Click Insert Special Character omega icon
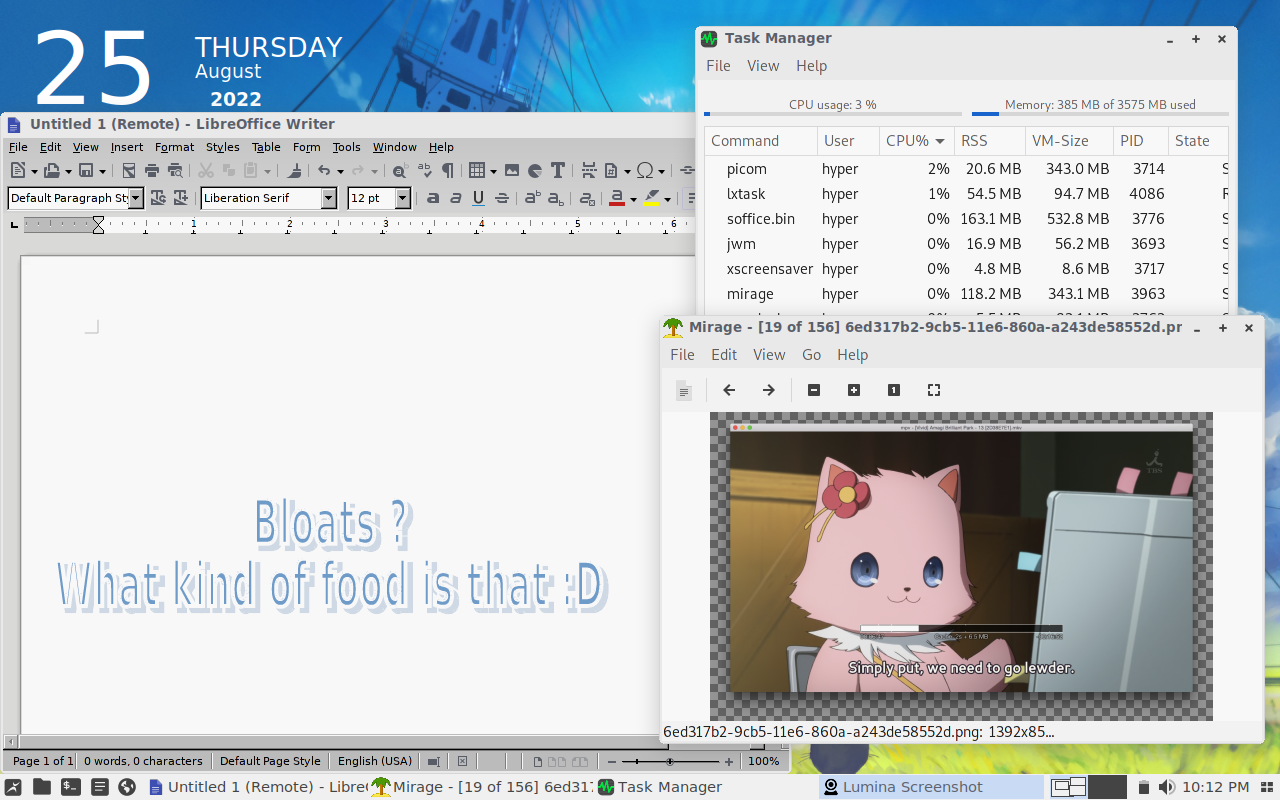Viewport: 1280px width, 800px height. [645, 171]
